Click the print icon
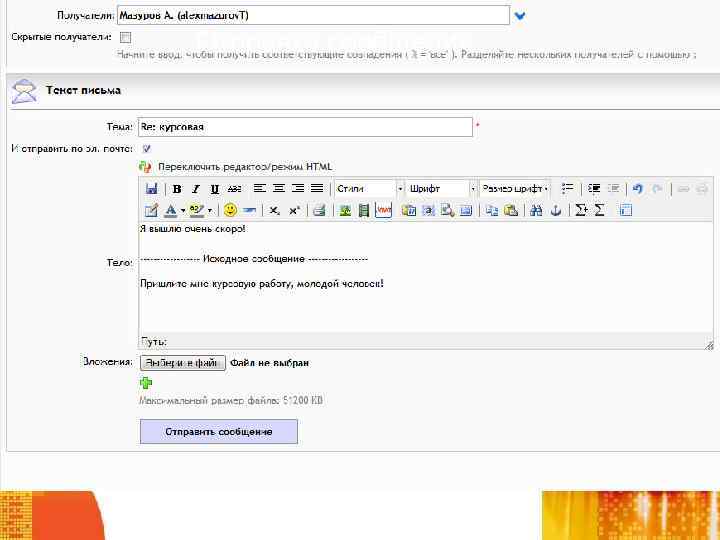The height and width of the screenshot is (540, 720). click(x=319, y=210)
